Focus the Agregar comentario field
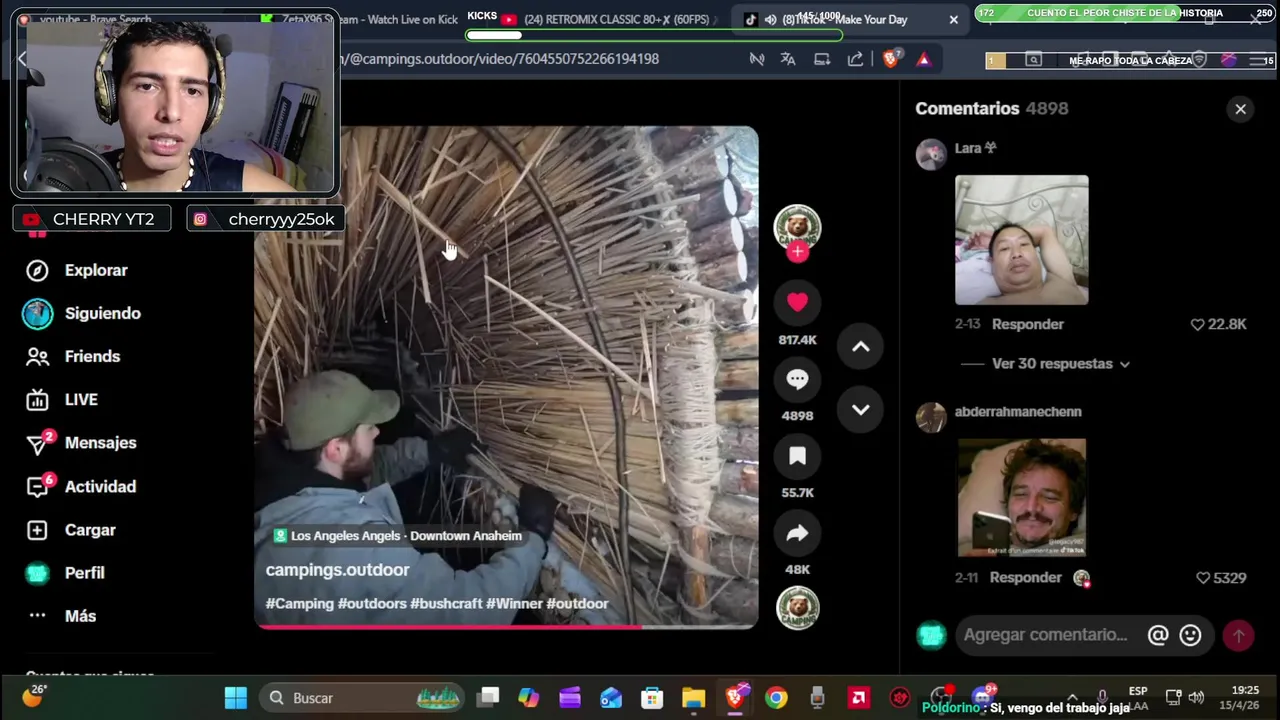This screenshot has height=720, width=1280. click(1045, 635)
